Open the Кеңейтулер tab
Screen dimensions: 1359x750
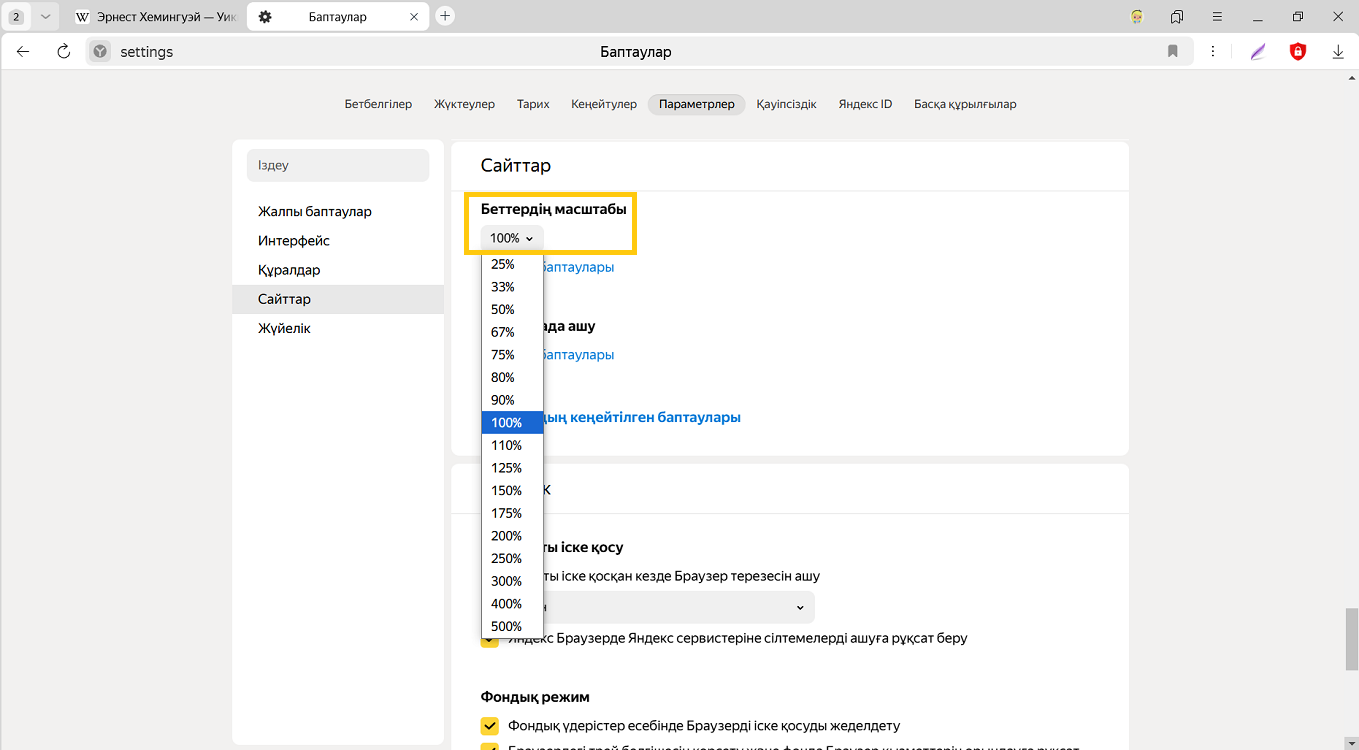pos(604,104)
